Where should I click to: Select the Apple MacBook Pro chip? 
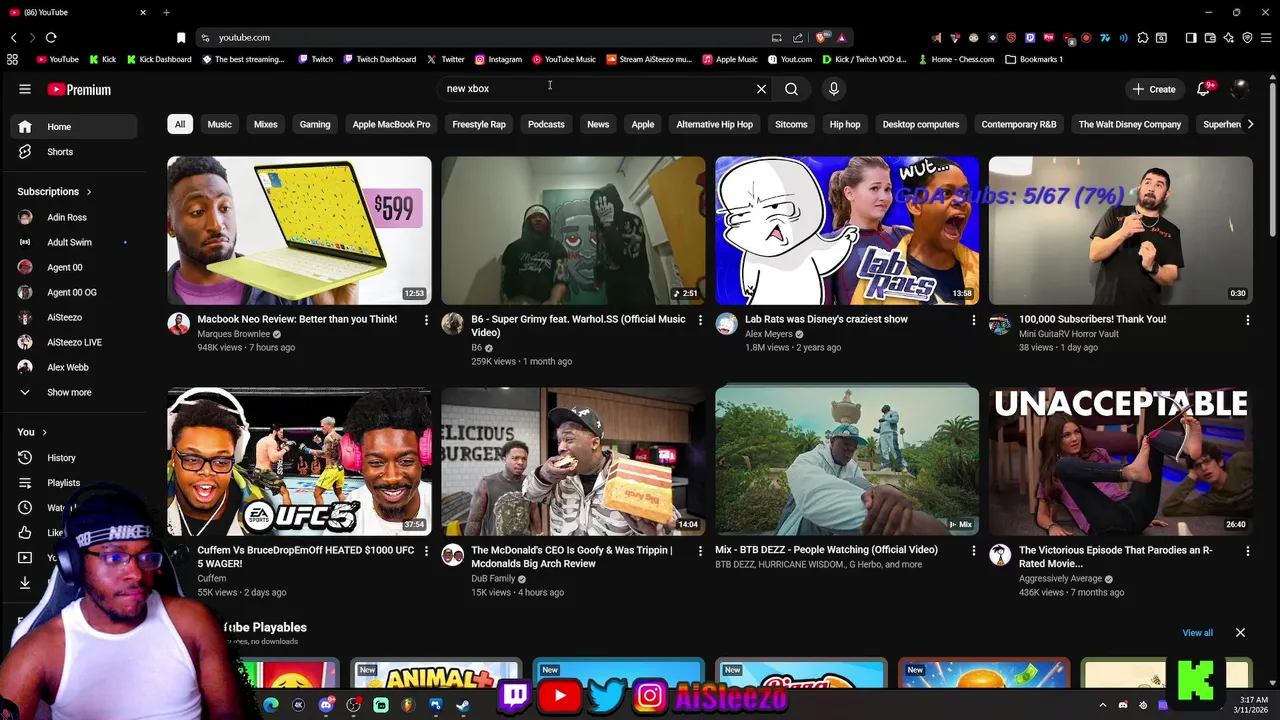[x=391, y=124]
